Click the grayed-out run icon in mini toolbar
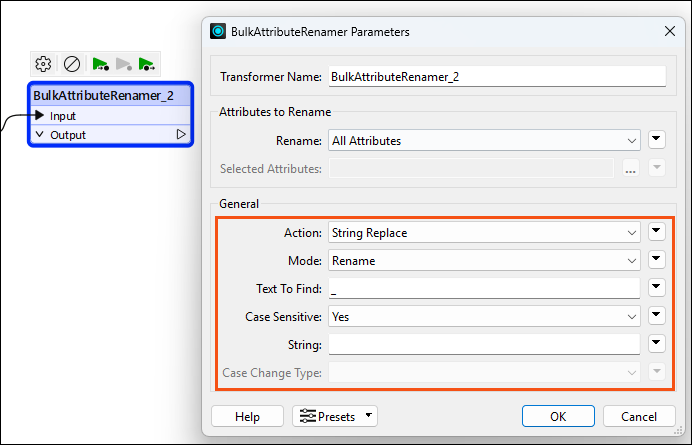 (x=124, y=64)
